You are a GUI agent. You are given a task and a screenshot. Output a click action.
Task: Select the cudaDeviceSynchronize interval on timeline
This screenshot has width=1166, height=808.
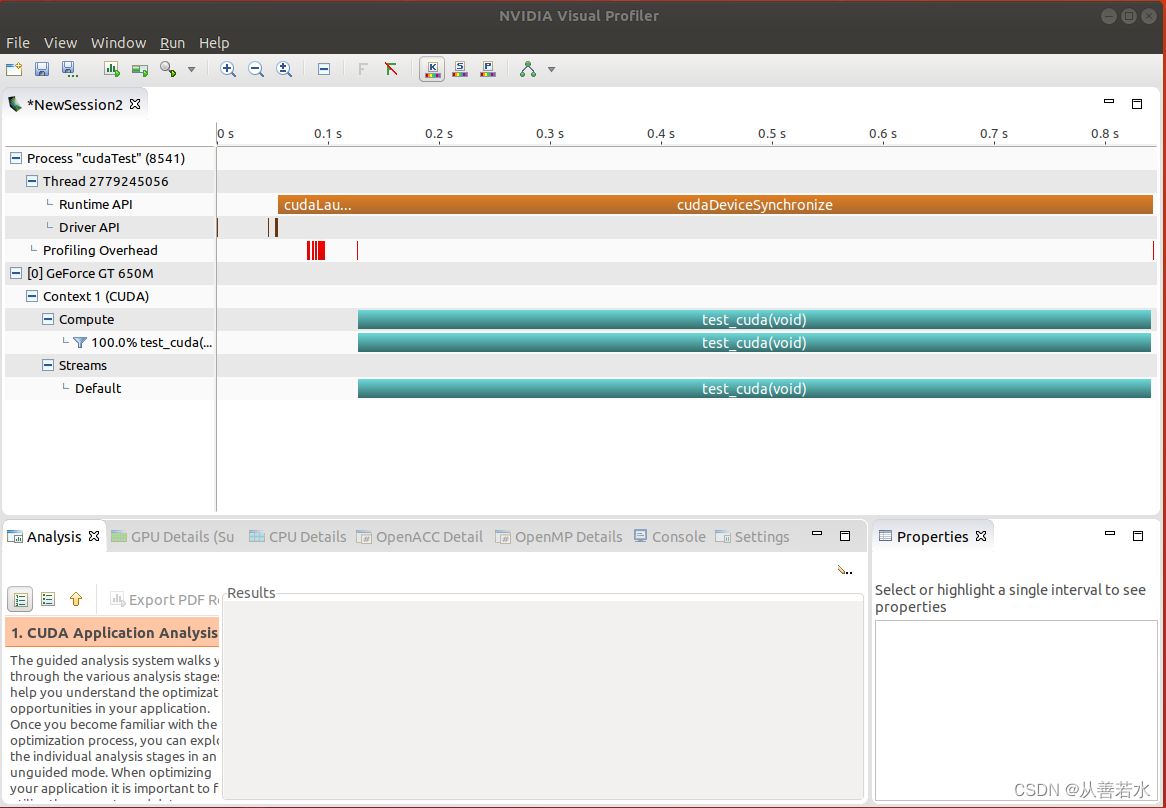coord(754,204)
